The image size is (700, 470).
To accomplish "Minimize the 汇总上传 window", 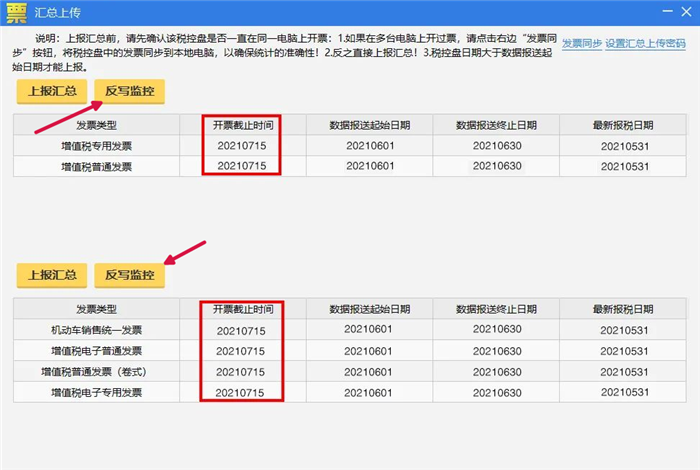I will coord(667,11).
